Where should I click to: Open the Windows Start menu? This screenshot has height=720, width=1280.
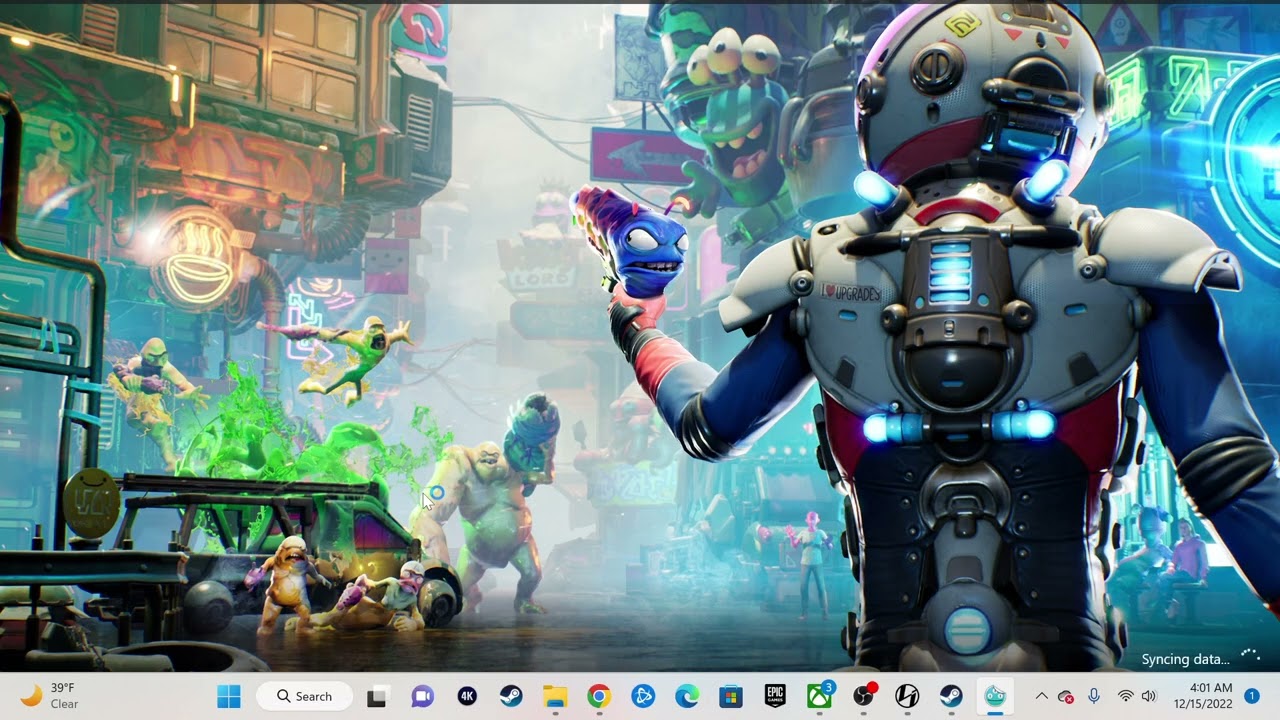(229, 696)
